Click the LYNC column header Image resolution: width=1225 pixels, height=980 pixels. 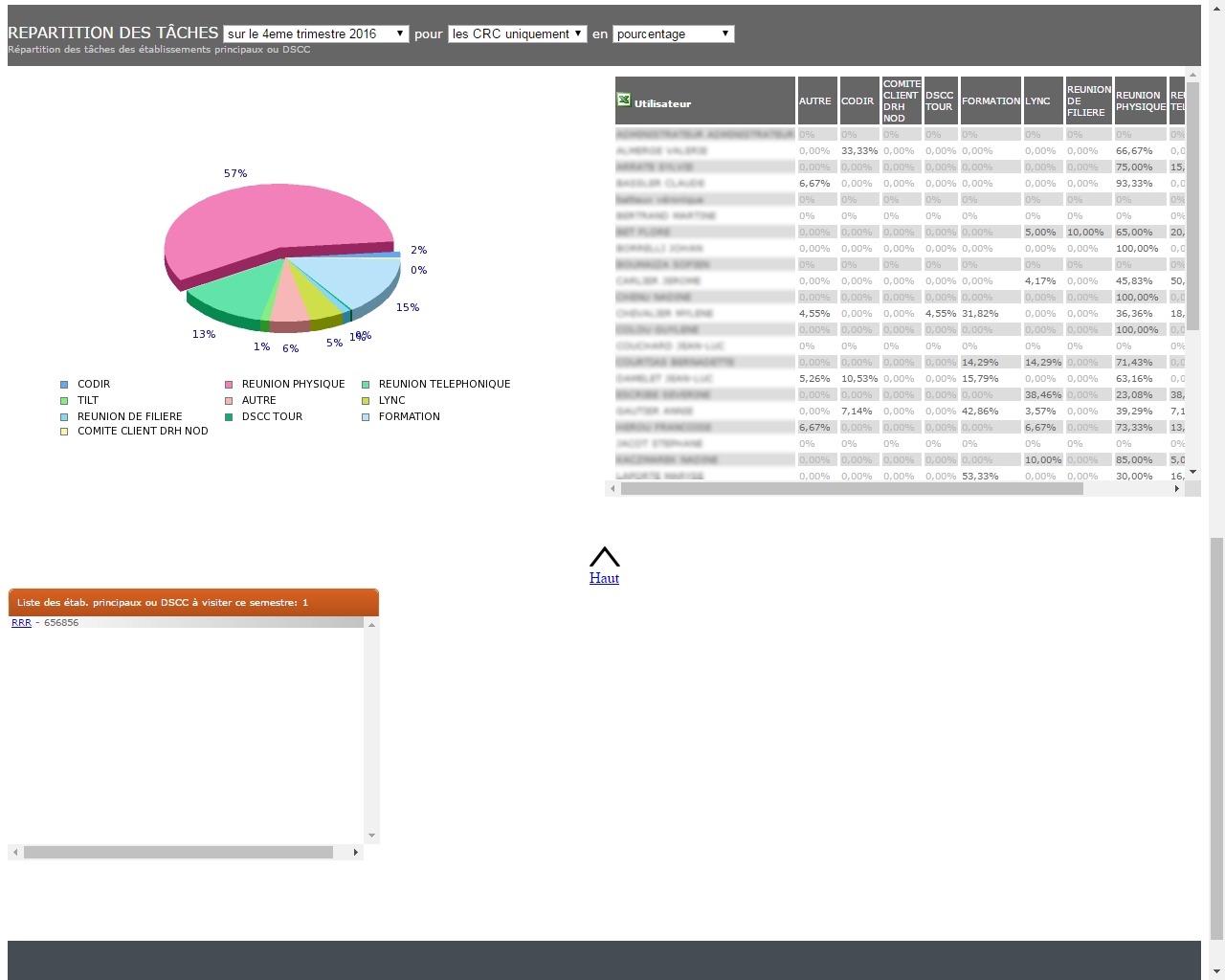(x=1042, y=100)
